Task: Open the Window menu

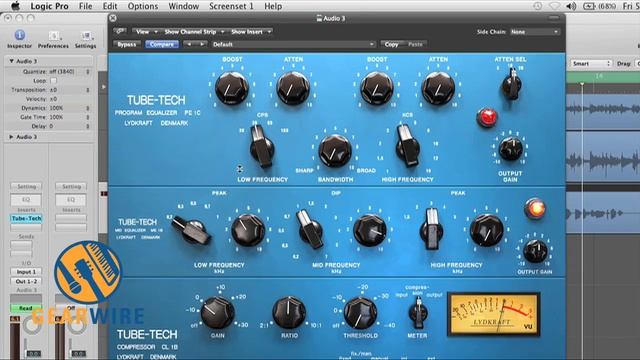Action: click(184, 6)
